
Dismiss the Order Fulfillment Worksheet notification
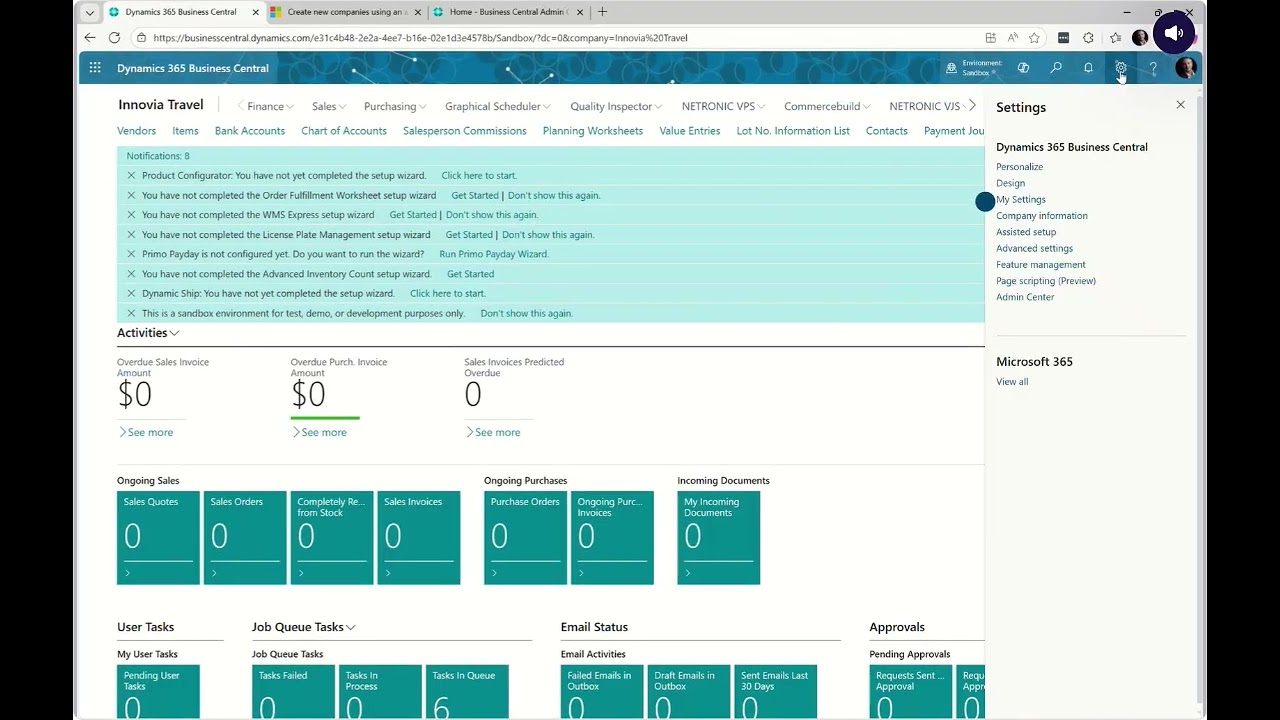(x=131, y=195)
